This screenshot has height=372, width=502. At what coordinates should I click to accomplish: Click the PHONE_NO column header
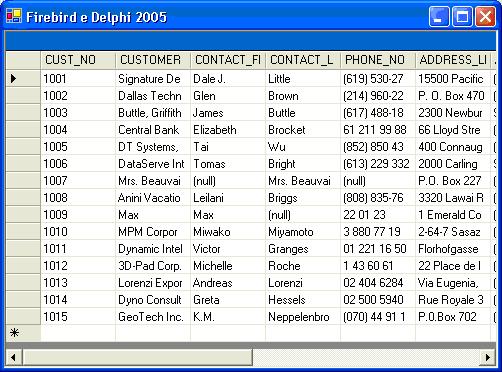coord(378,60)
